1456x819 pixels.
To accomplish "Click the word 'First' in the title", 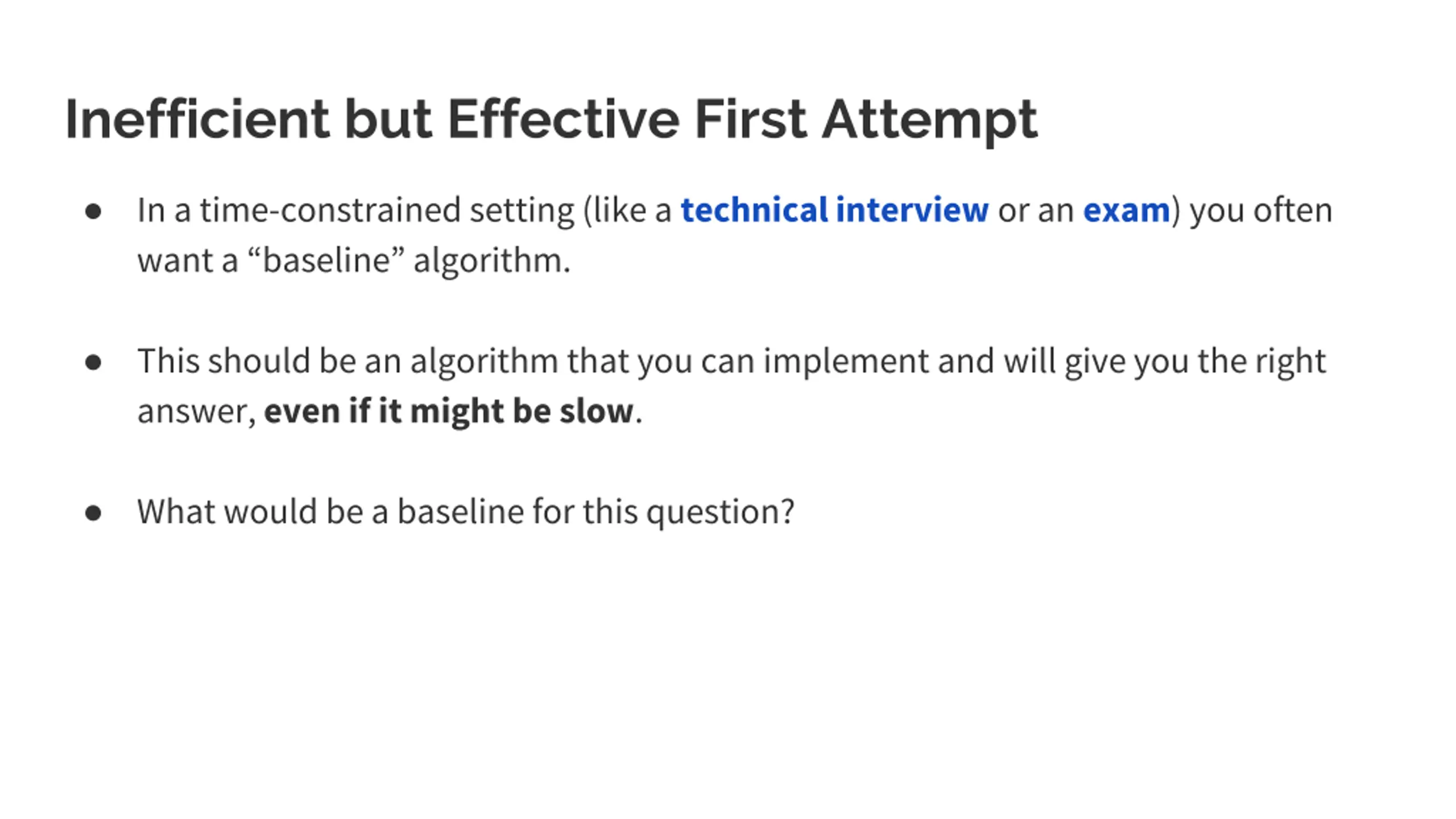I will (751, 119).
